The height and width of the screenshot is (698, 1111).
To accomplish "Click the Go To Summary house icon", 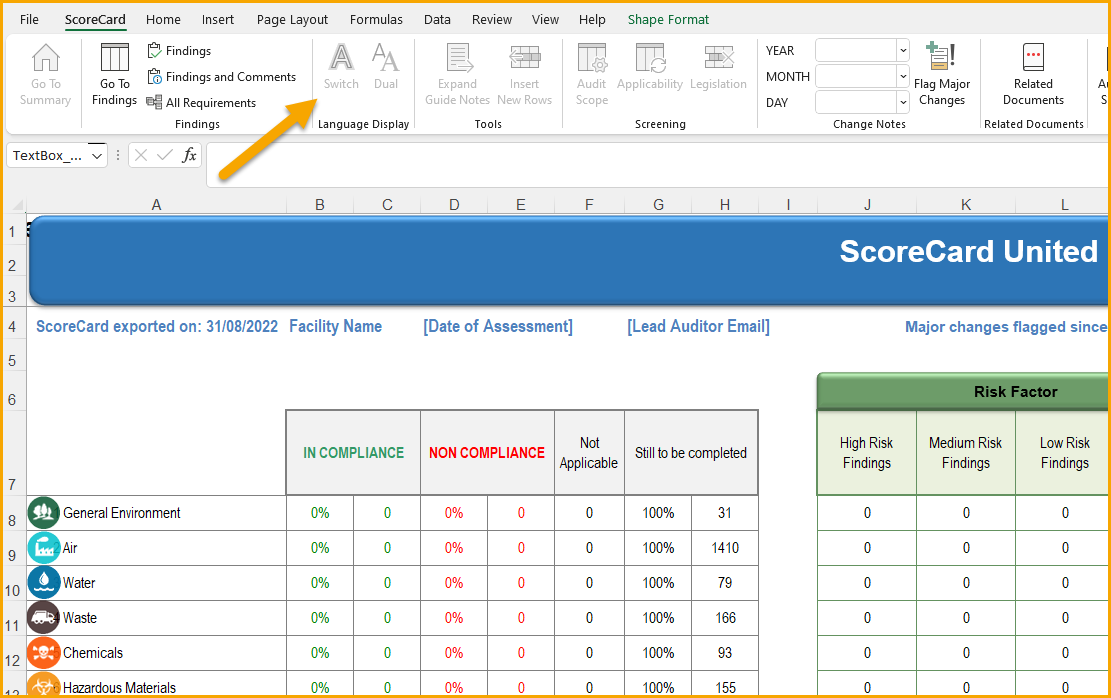I will [45, 57].
